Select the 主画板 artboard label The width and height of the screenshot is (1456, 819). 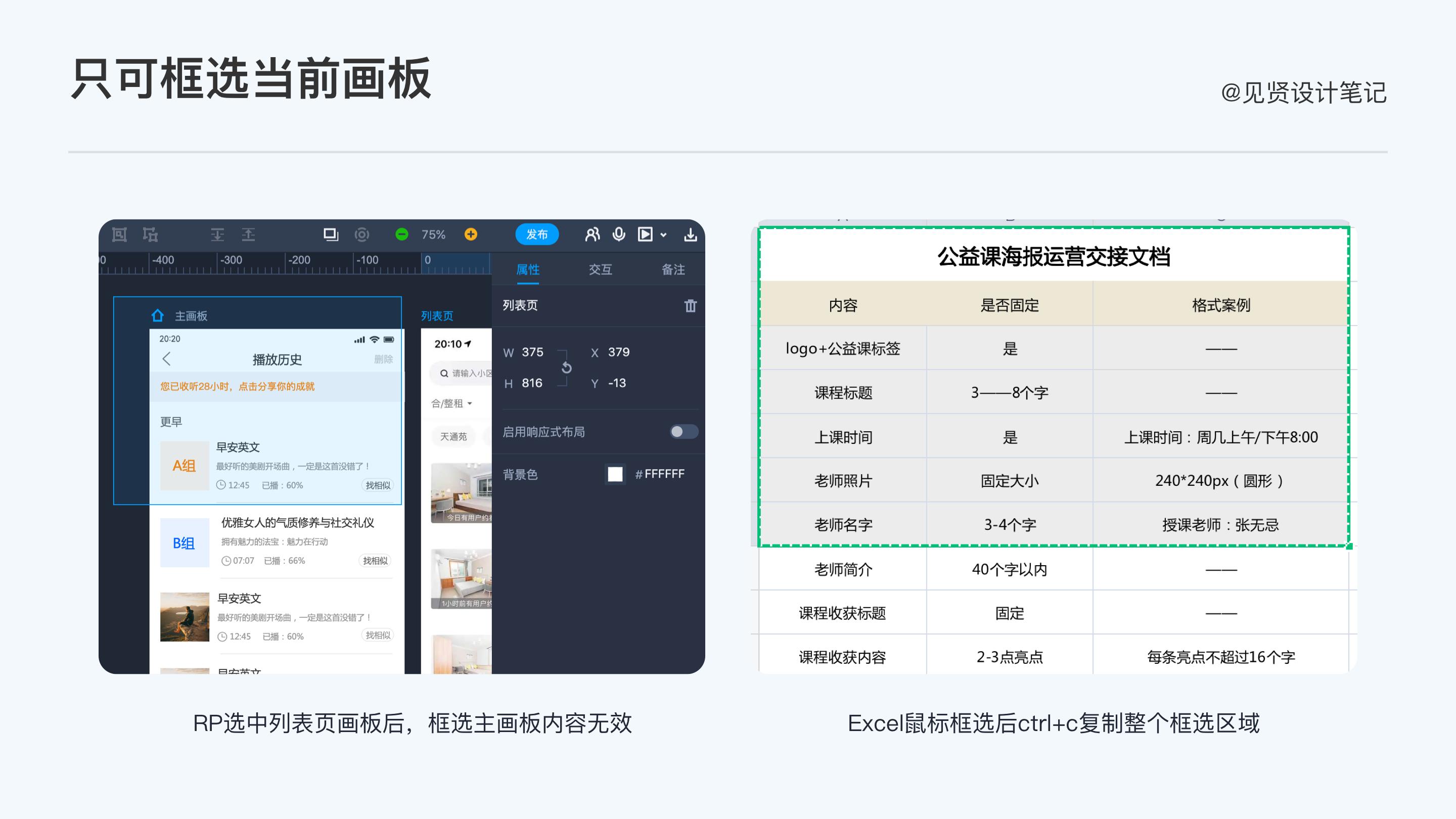pyautogui.click(x=191, y=316)
